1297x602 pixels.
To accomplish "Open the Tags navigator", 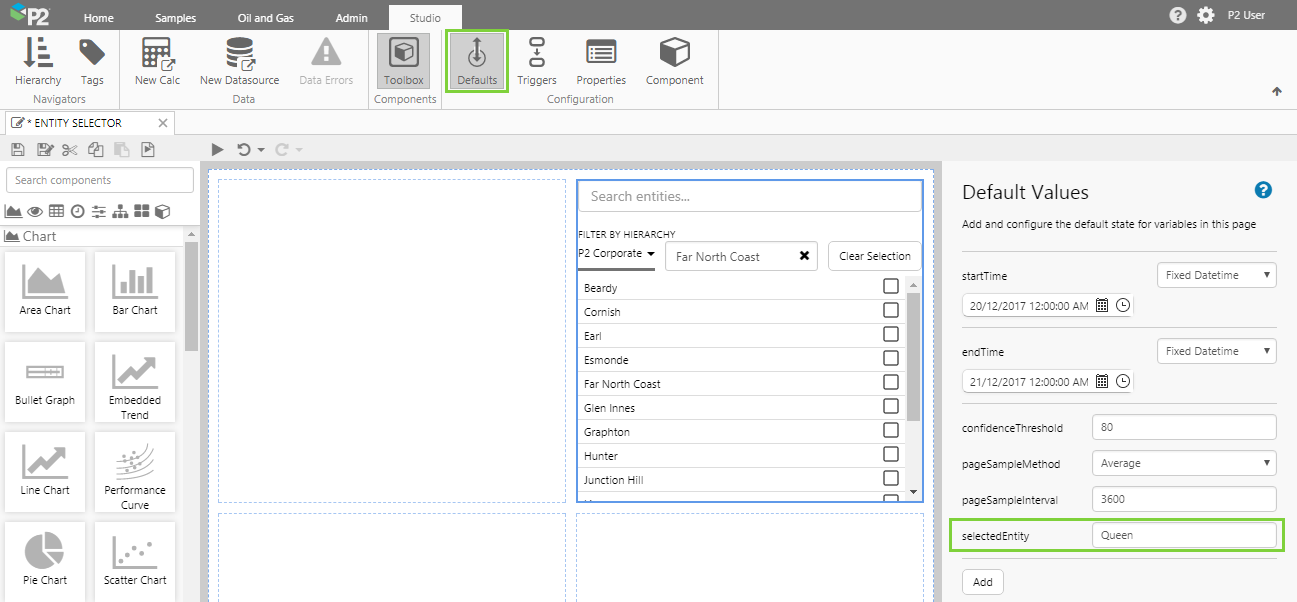I will 92,61.
